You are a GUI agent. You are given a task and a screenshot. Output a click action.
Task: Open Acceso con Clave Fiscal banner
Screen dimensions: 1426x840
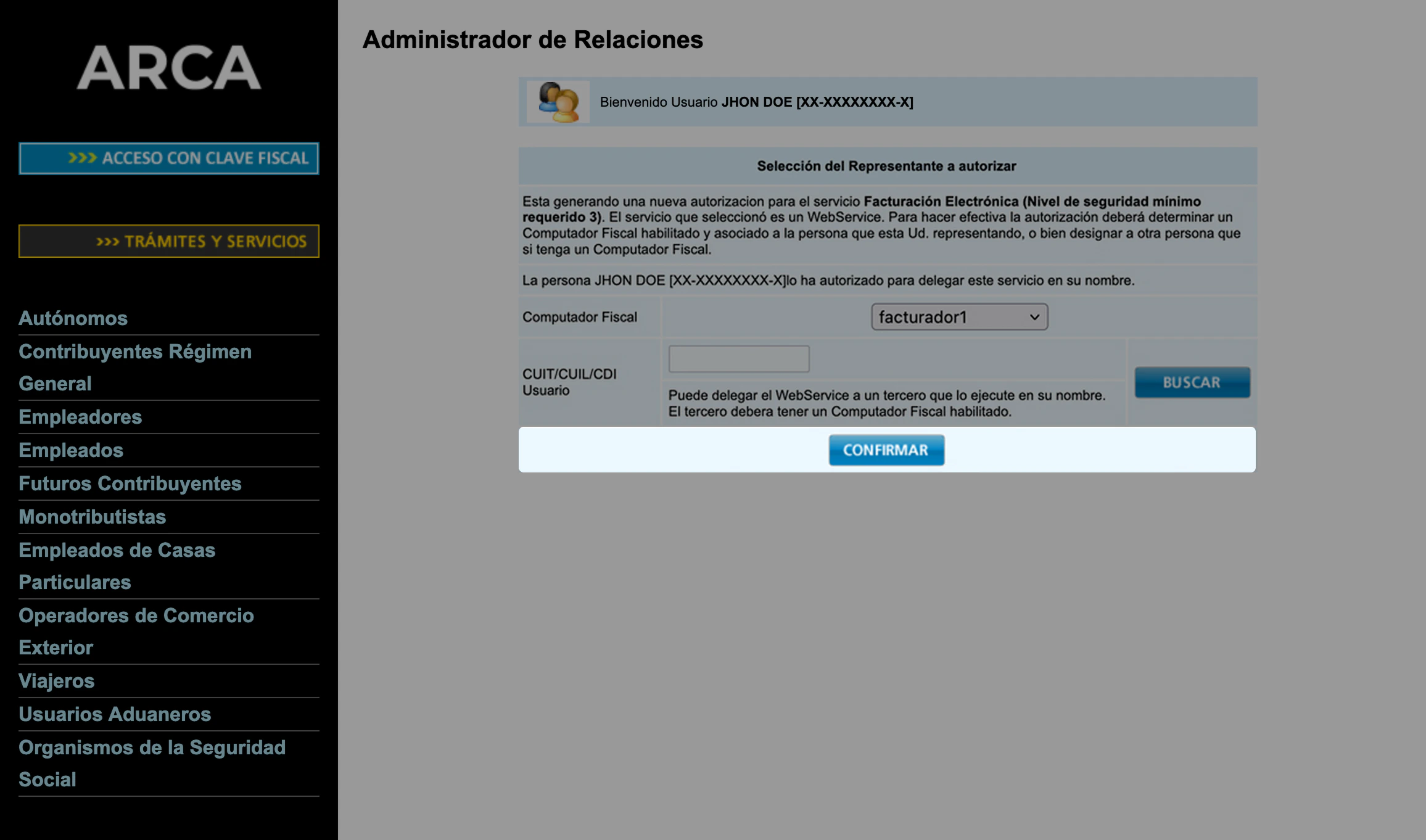click(168, 159)
